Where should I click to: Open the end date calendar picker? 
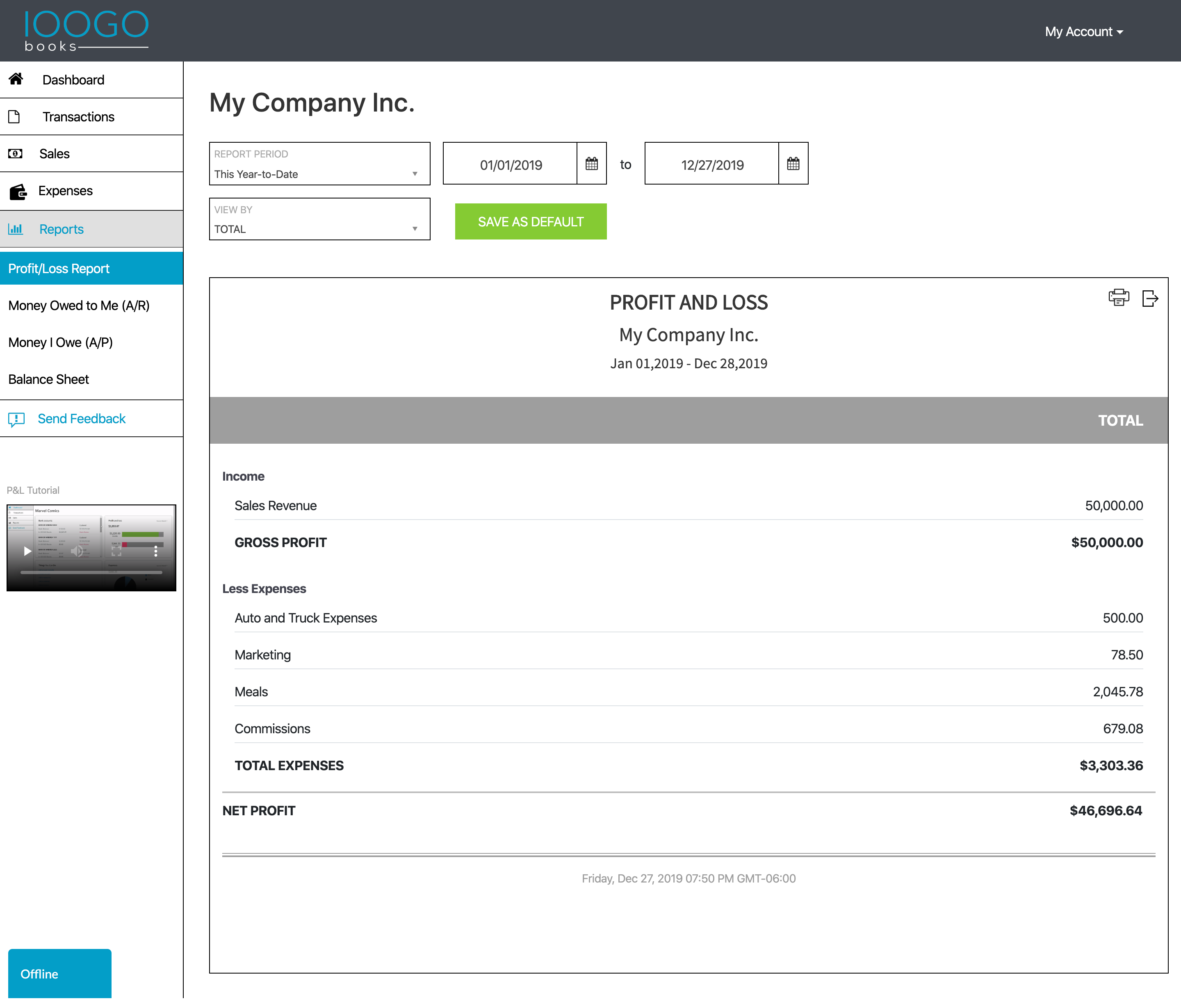(793, 164)
